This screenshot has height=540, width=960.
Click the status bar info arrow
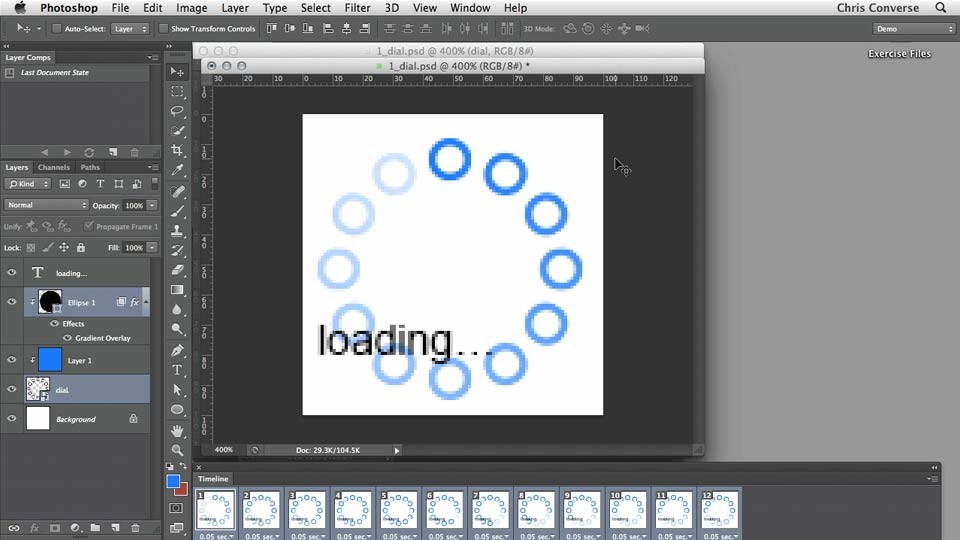tap(397, 450)
